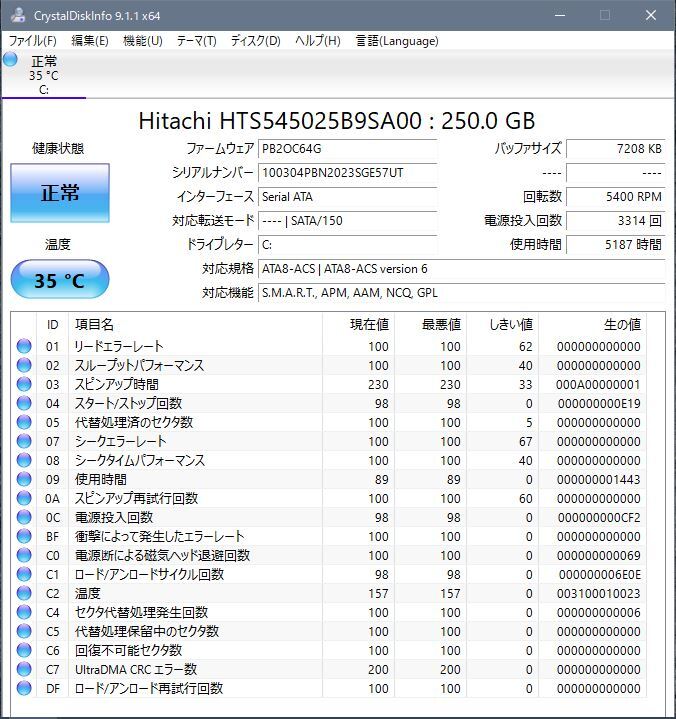Click the status icon for スピンアップ時間 row
This screenshot has height=719, width=676.
[x=24, y=385]
